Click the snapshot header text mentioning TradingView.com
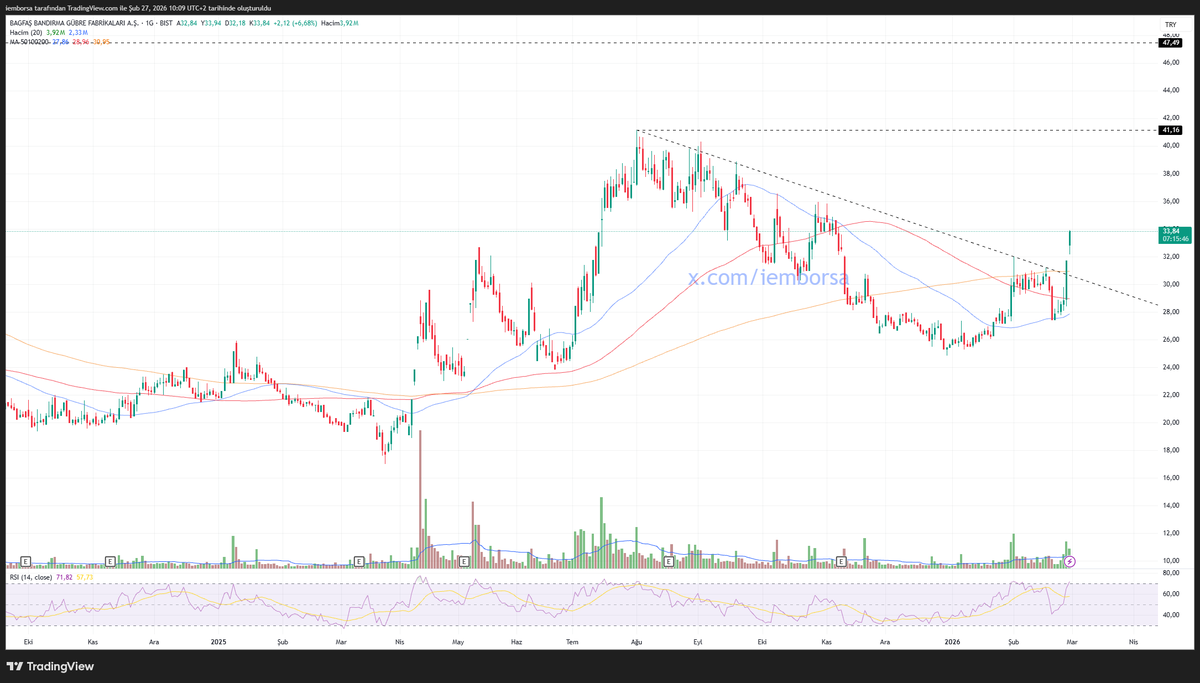Screen dimensions: 1200x683 (138, 7)
